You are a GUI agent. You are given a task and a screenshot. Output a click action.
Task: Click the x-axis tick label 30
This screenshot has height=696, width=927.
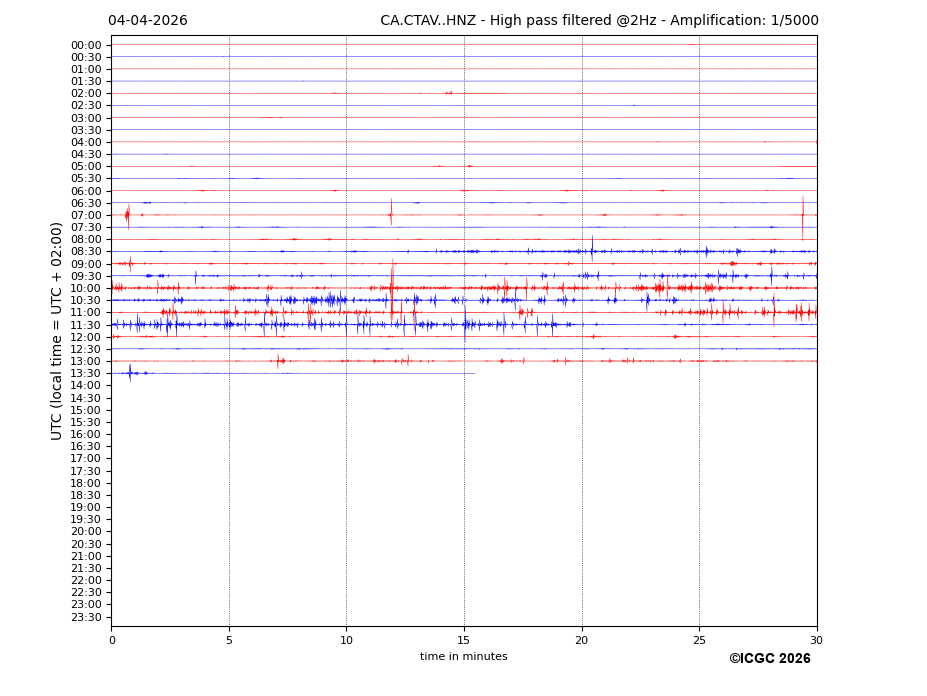click(816, 640)
